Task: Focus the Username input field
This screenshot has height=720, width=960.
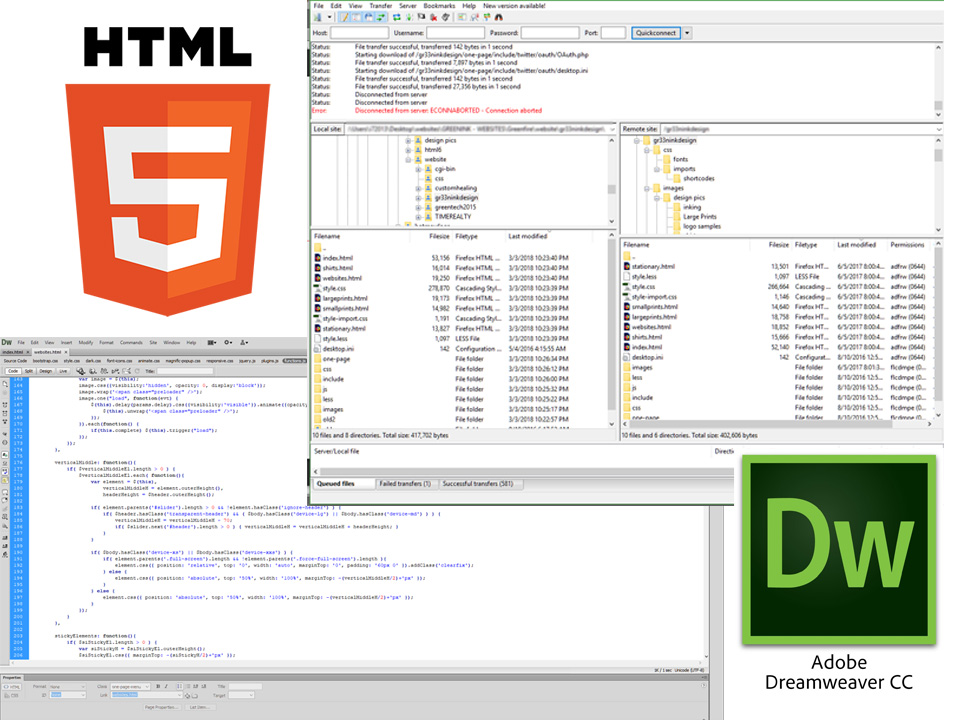Action: pyautogui.click(x=456, y=33)
